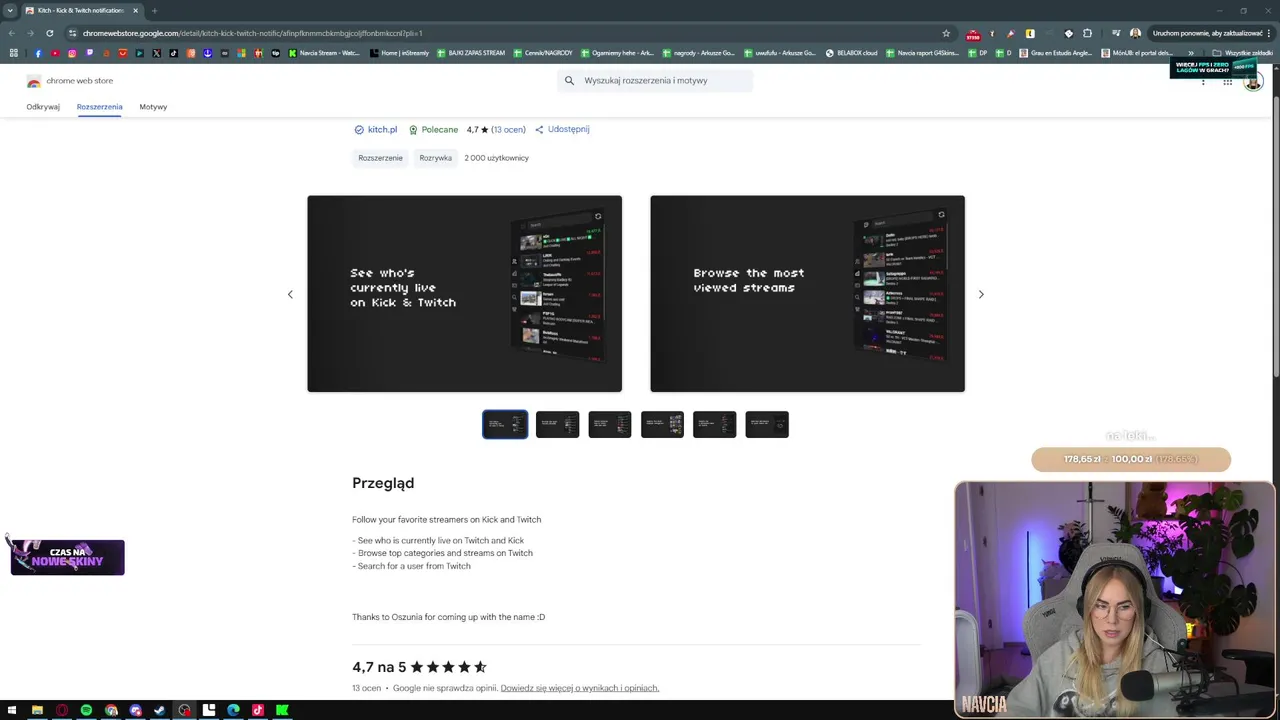Select the sixth screenshot thumbnail

[x=767, y=424]
